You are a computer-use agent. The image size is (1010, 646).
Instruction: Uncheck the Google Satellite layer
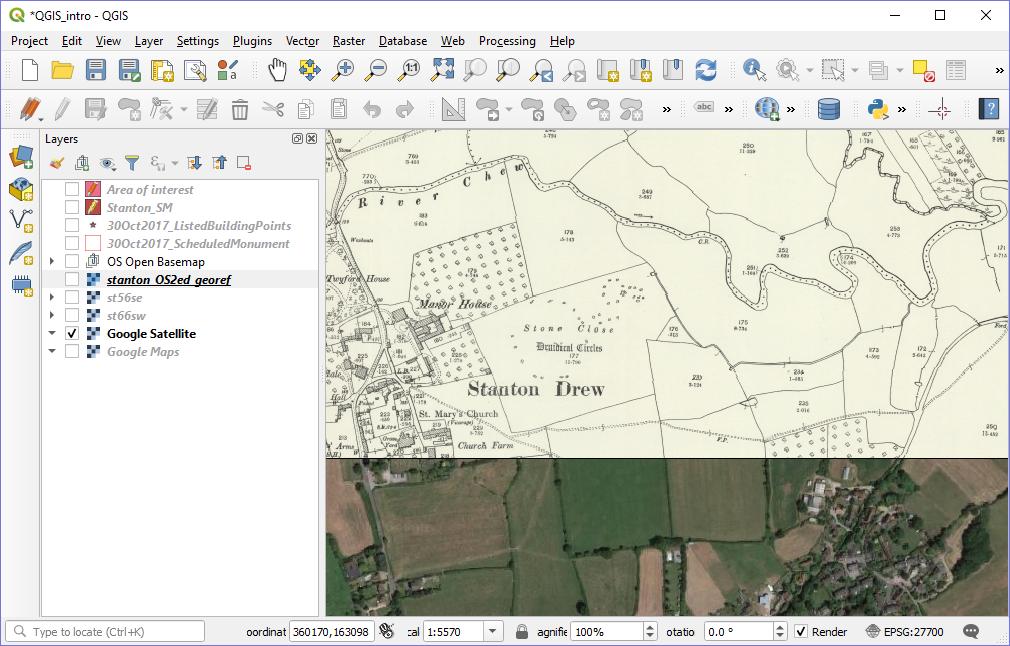pos(70,334)
